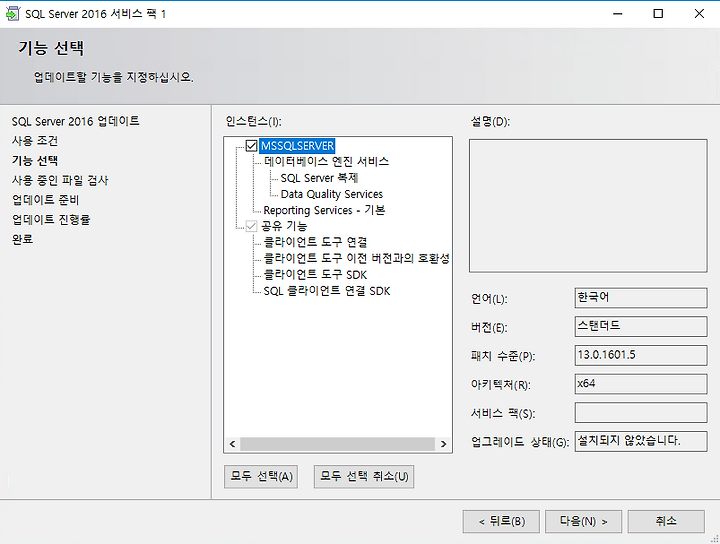Proceed with the 다음(N) button
This screenshot has width=720, height=544.
583,522
